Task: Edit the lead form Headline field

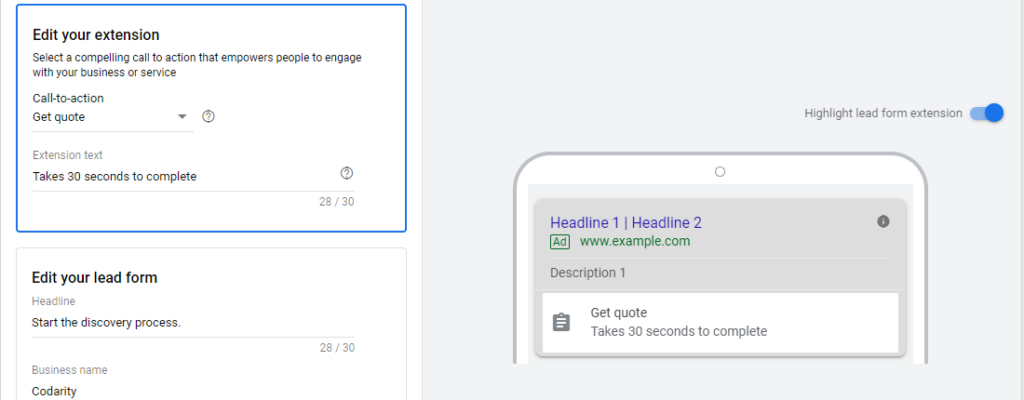Action: point(193,323)
